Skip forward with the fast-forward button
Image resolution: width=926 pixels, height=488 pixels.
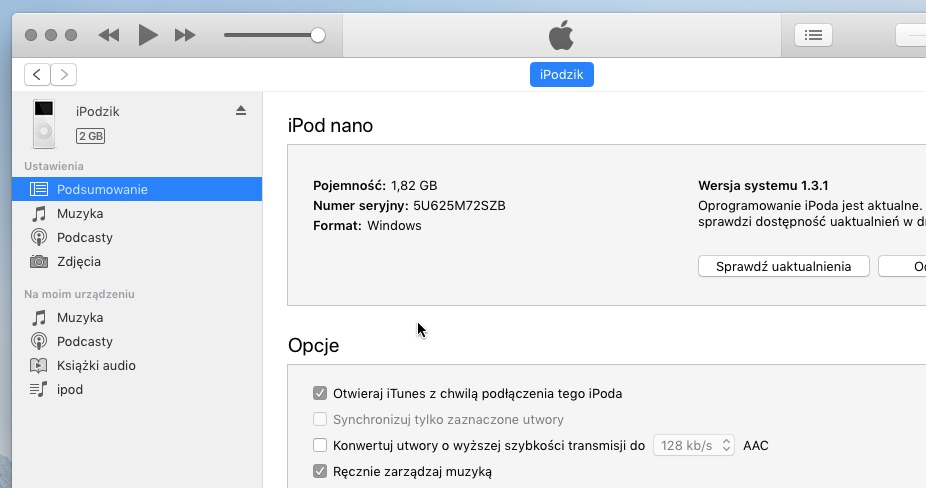(185, 35)
